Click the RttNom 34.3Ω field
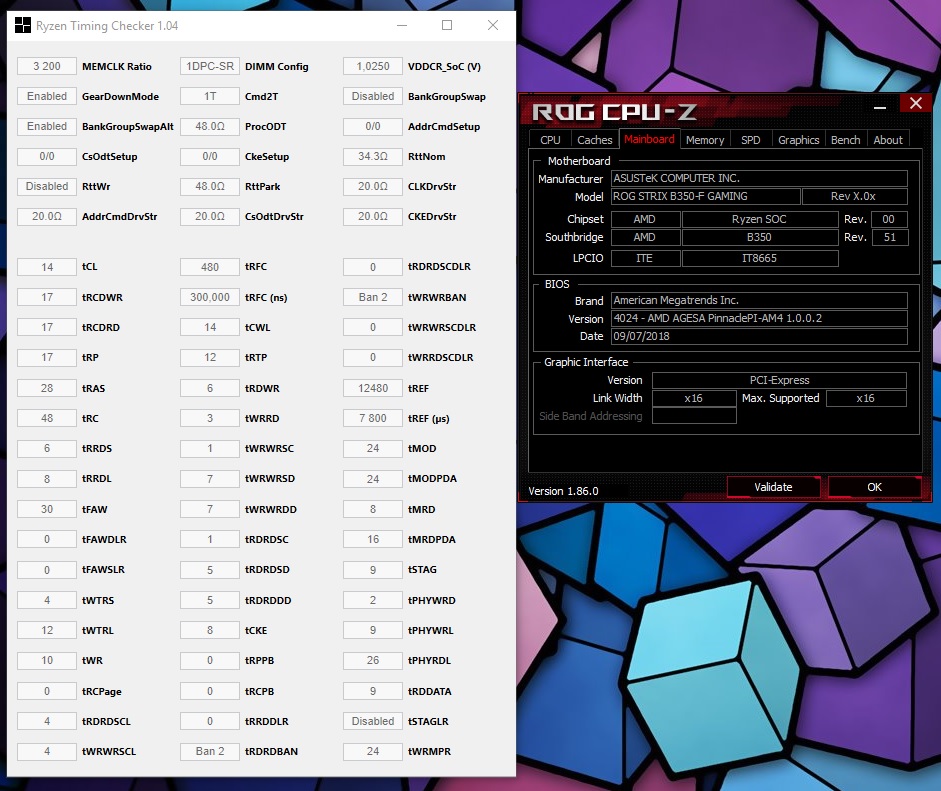Screen dimensions: 941x791 [373, 156]
